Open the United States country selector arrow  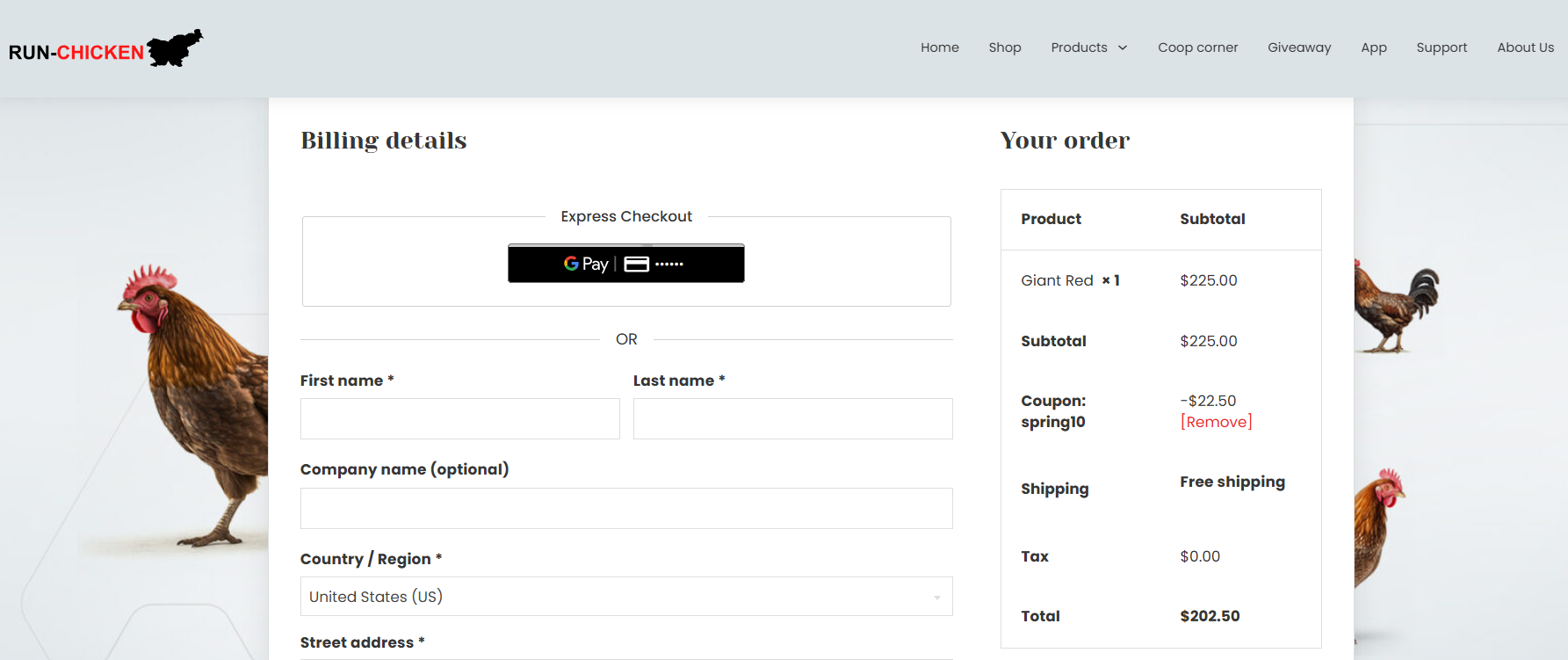click(x=936, y=596)
